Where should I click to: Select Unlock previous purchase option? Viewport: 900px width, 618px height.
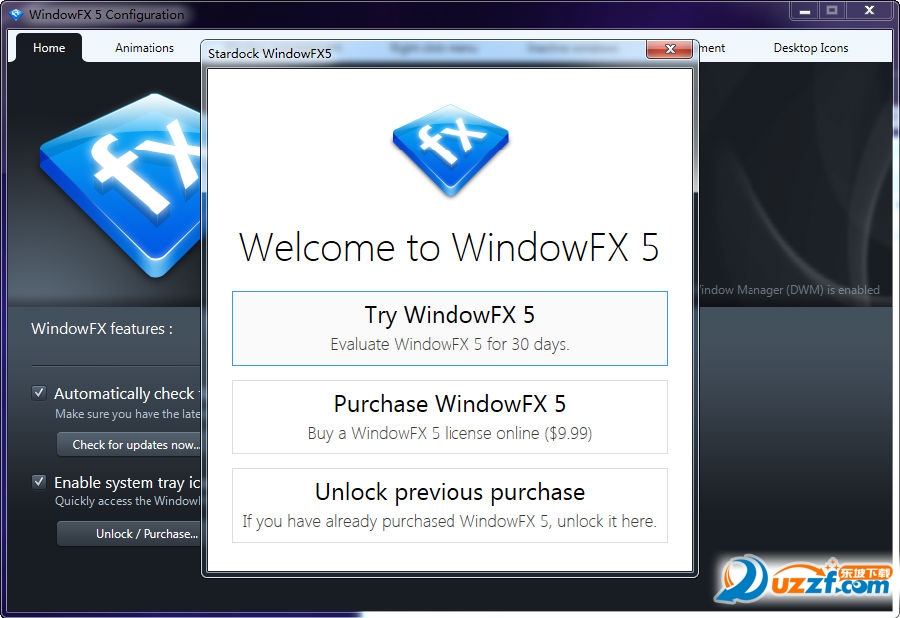(x=449, y=505)
